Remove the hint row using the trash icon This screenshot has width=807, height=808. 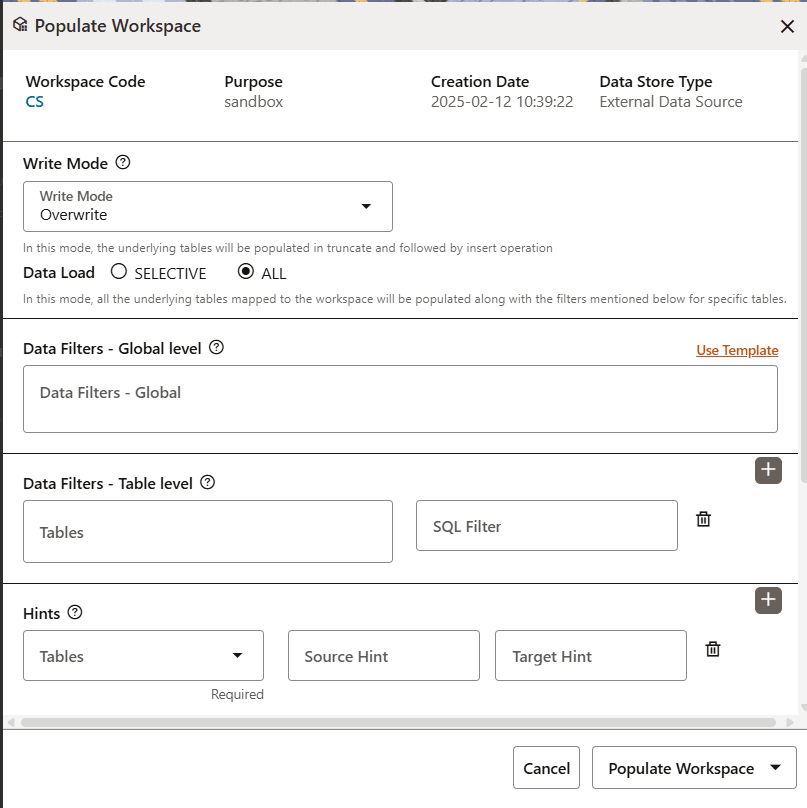[x=712, y=649]
